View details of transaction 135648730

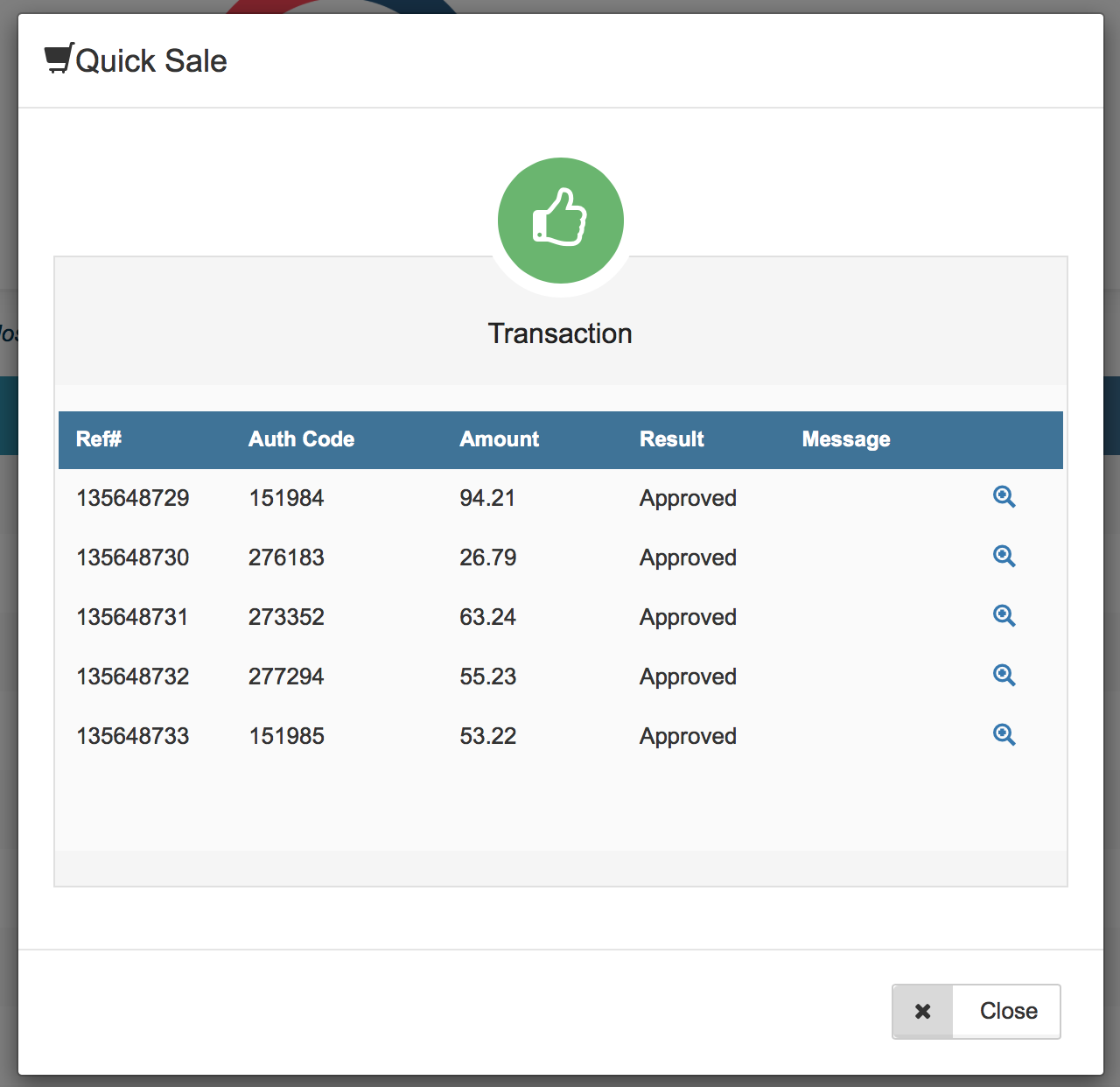click(x=1004, y=557)
